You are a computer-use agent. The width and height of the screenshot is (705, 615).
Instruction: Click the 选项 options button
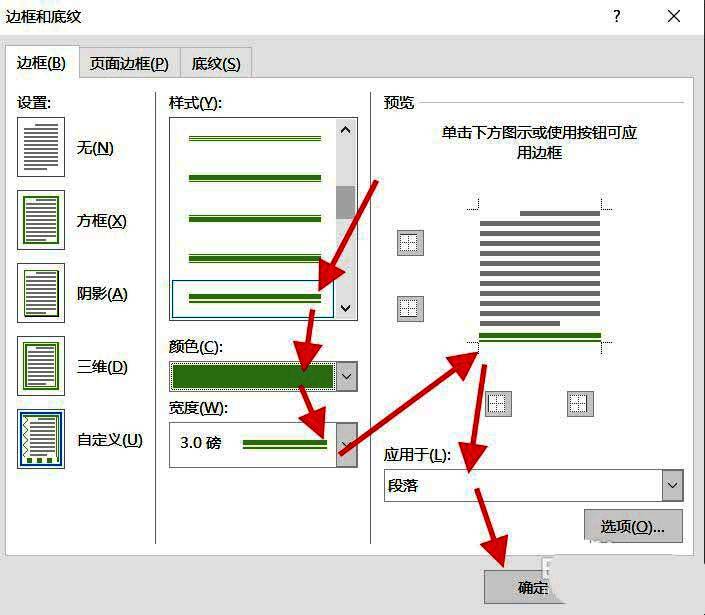[x=633, y=526]
